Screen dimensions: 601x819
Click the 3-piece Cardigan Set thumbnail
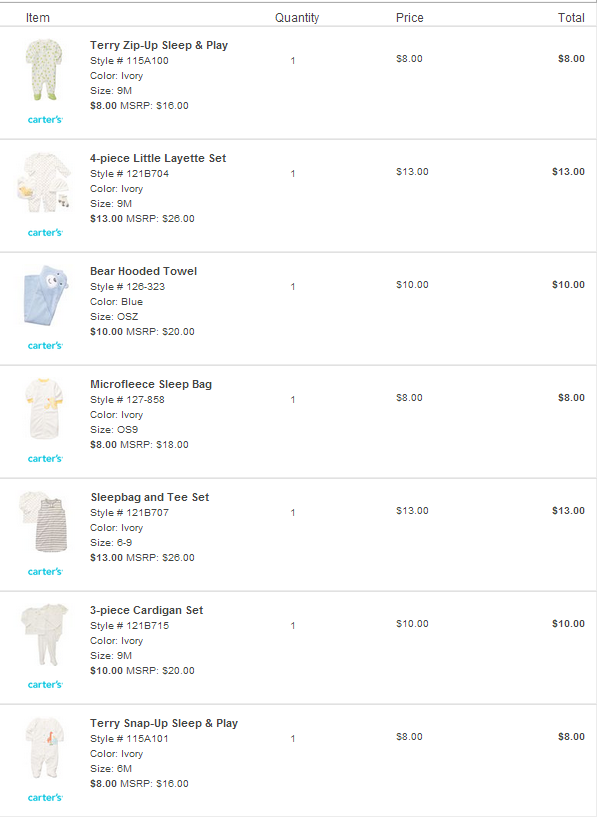(44, 635)
